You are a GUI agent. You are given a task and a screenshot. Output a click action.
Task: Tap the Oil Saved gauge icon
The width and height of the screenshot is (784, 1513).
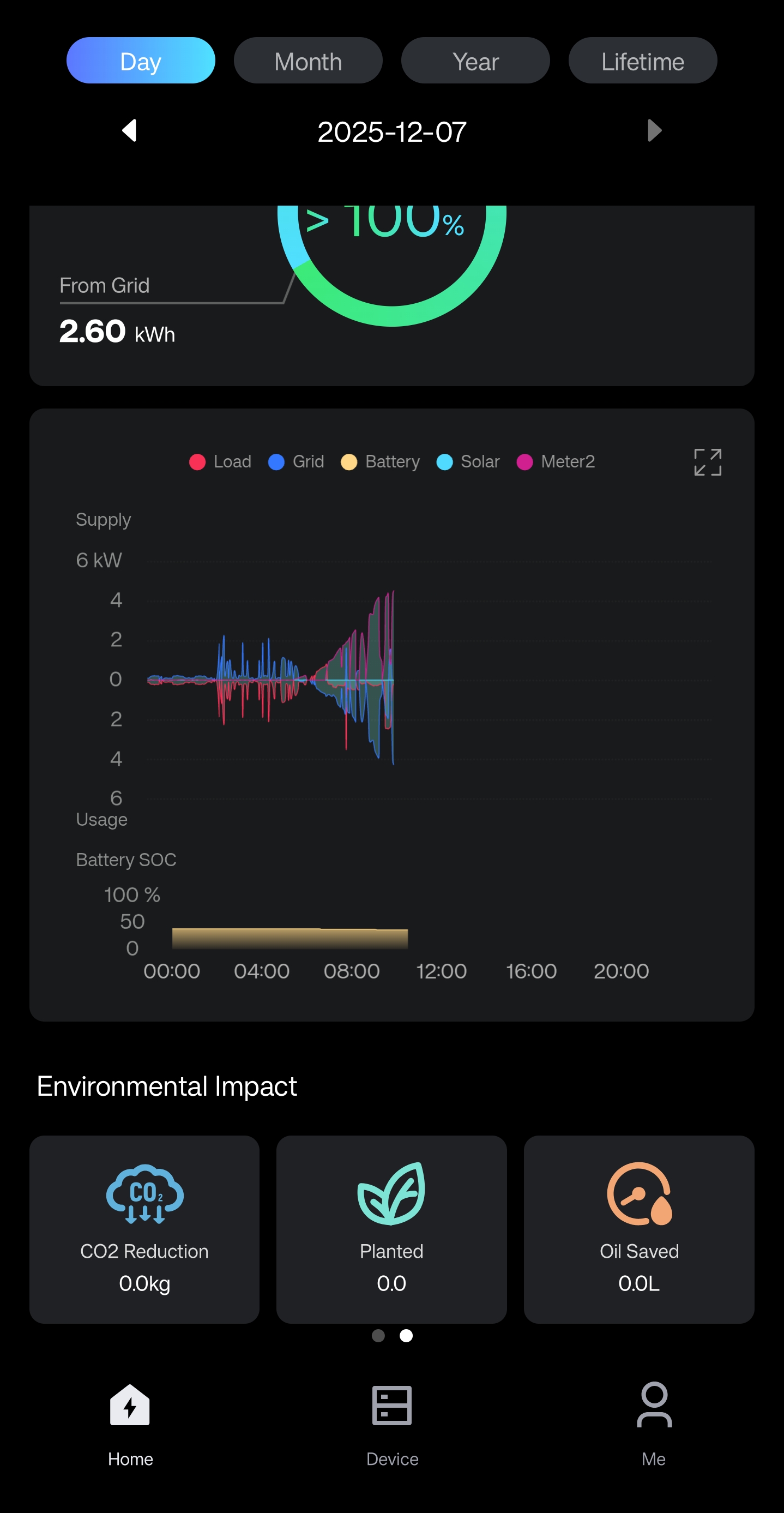(639, 1193)
